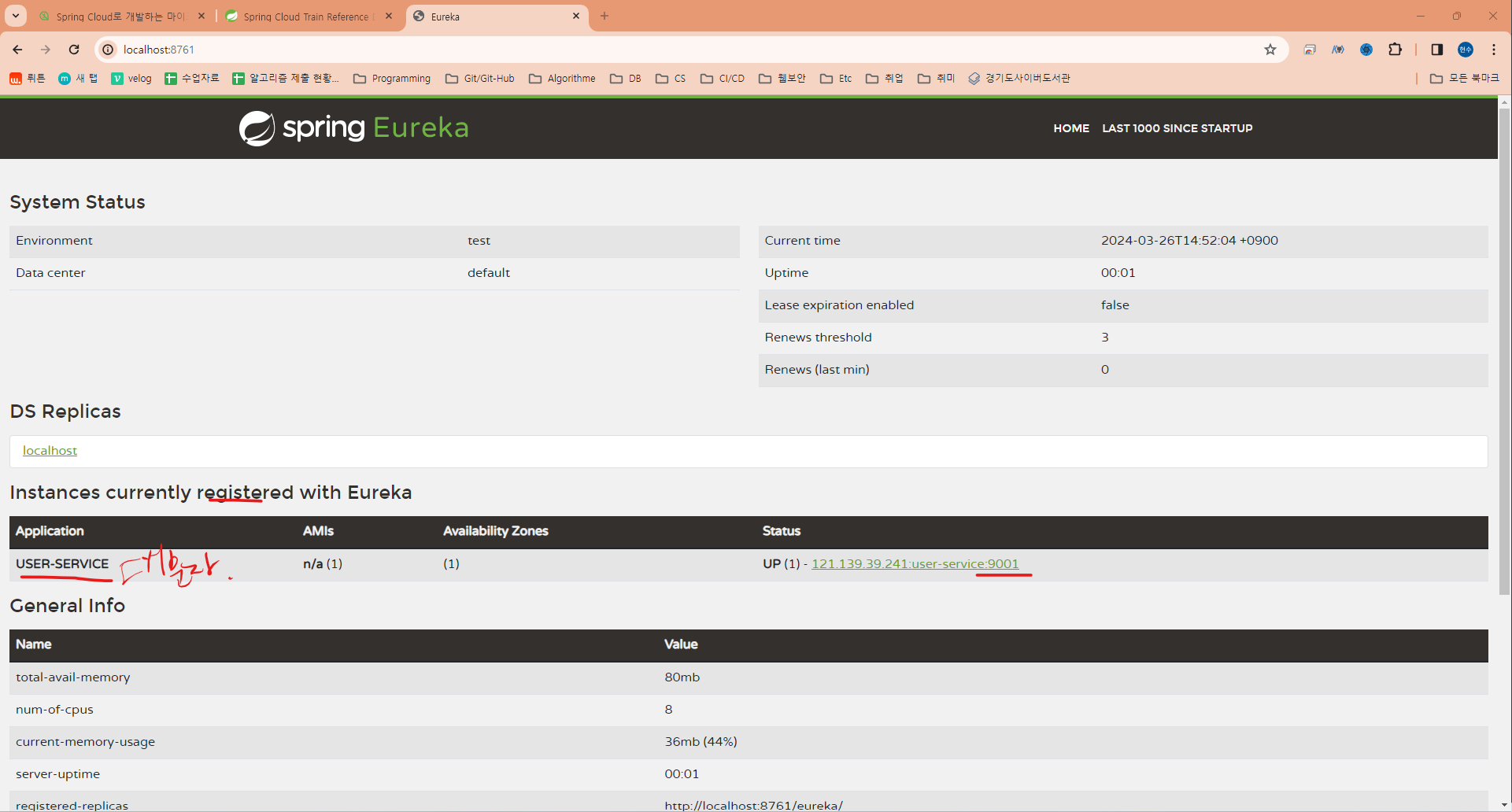Click the Lease expiration enabled false value

[x=1115, y=305]
